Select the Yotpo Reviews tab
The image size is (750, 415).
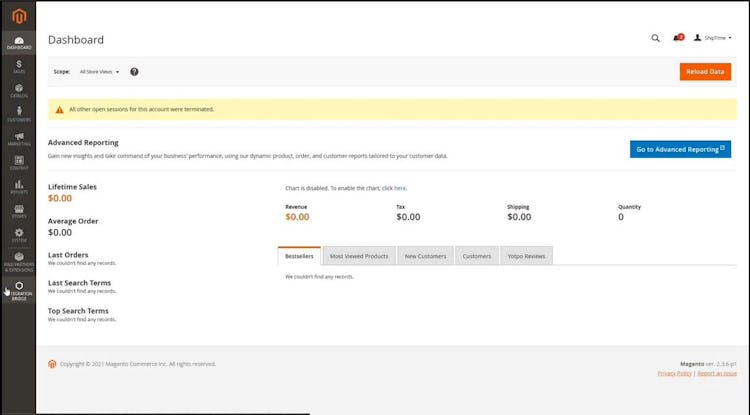pyautogui.click(x=525, y=256)
